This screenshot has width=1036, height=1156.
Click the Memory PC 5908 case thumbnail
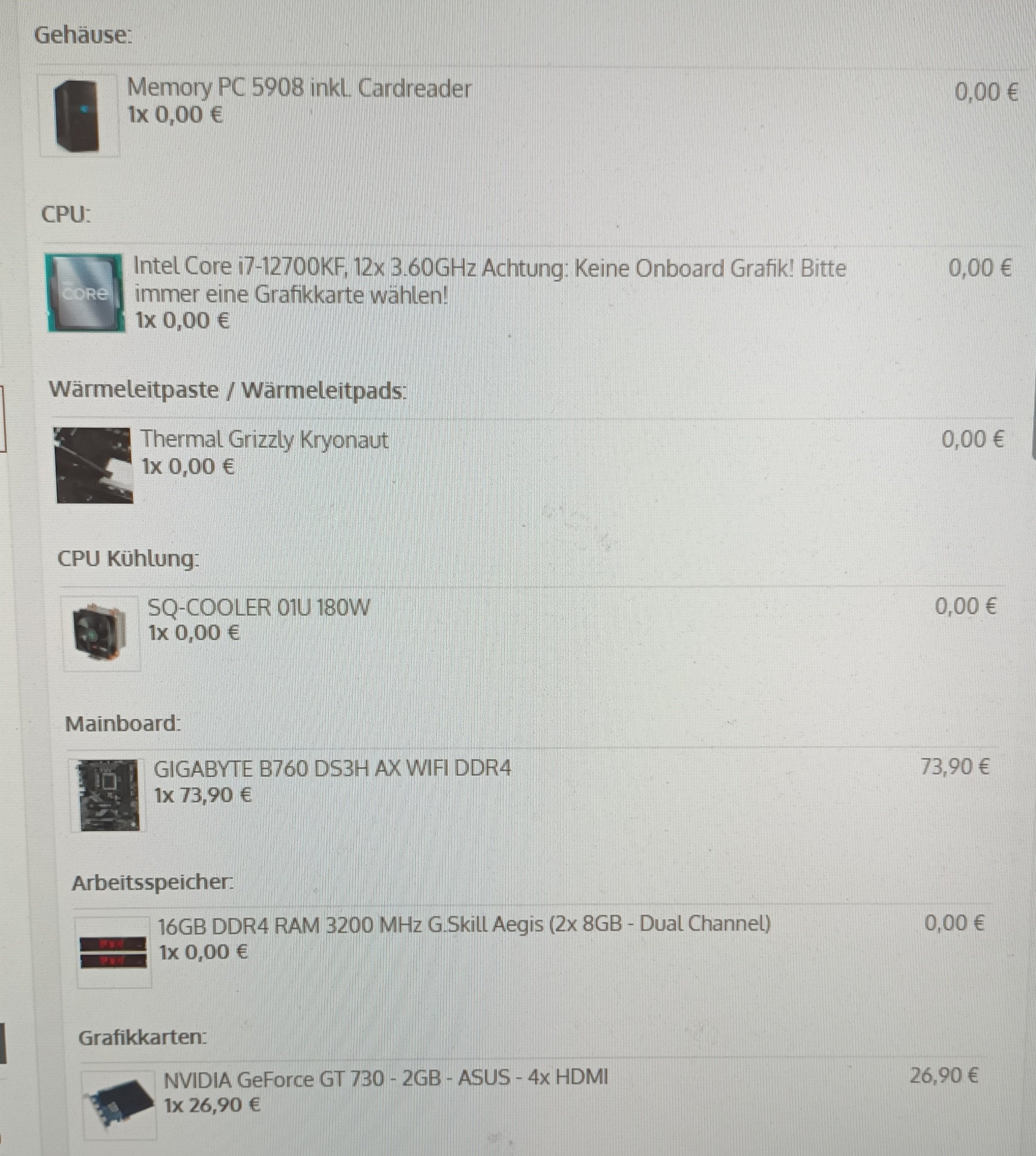point(78,116)
